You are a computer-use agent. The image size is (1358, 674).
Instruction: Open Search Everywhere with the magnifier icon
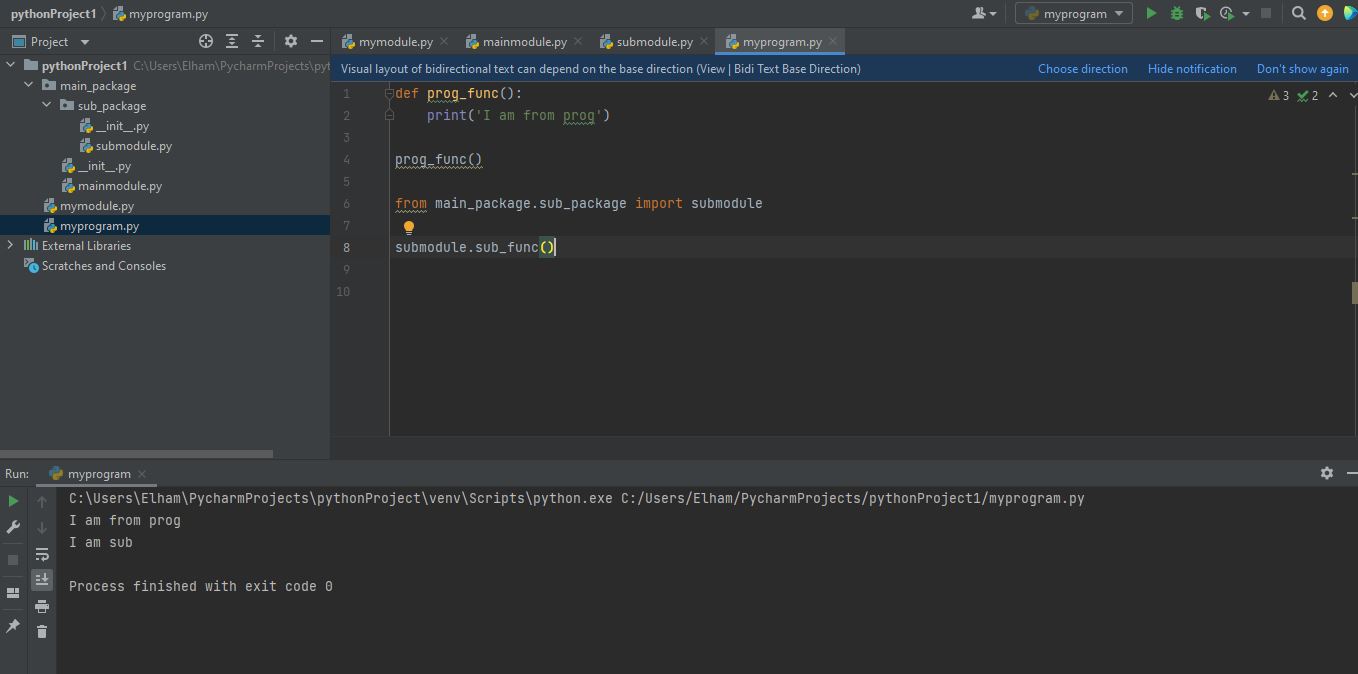[x=1298, y=13]
